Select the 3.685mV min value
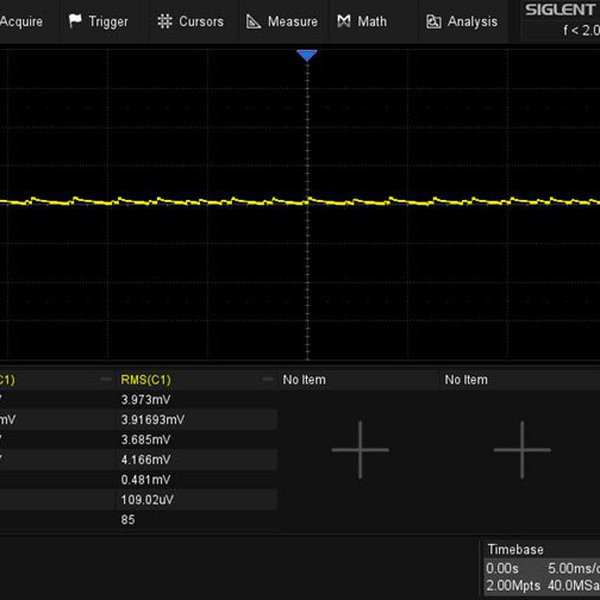 coord(146,439)
